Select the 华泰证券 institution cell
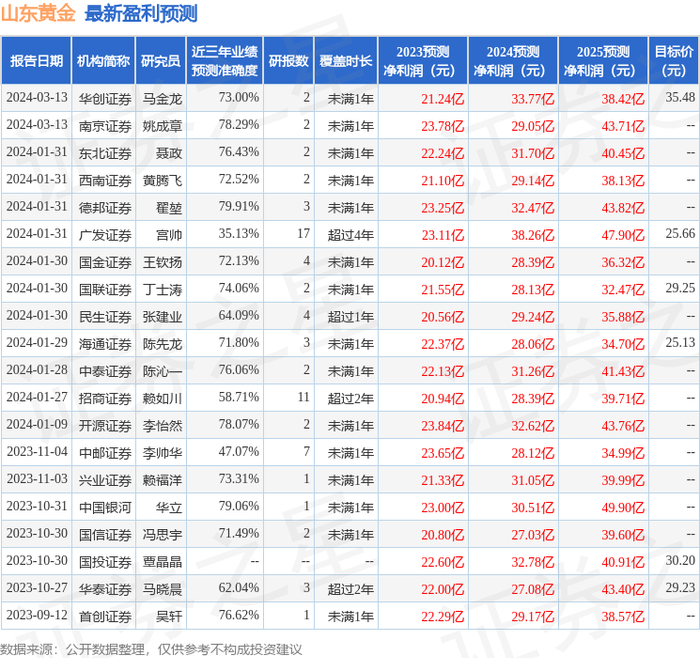700x658 pixels. click(x=105, y=589)
